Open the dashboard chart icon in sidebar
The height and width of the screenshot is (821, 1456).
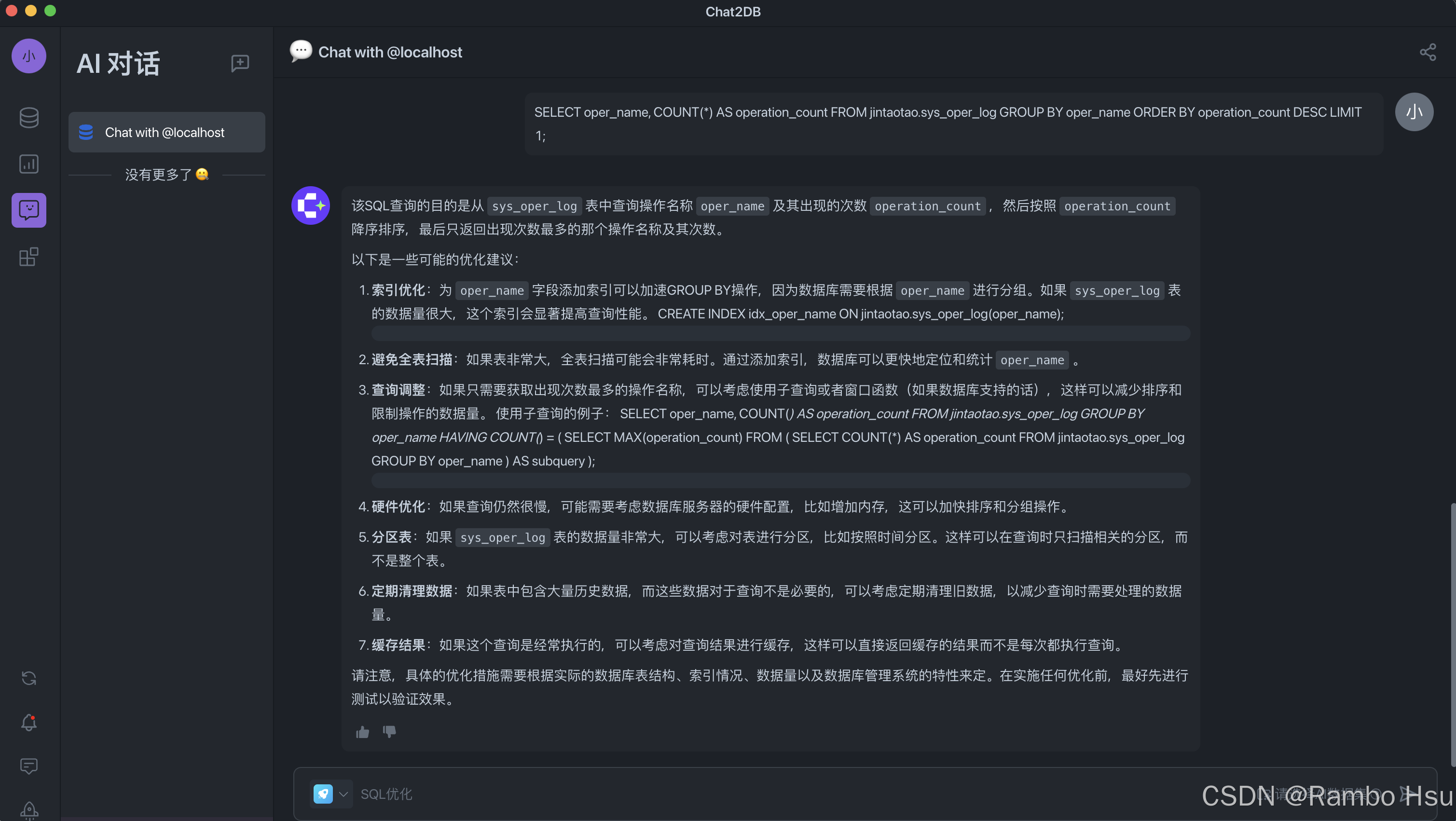pyautogui.click(x=29, y=164)
